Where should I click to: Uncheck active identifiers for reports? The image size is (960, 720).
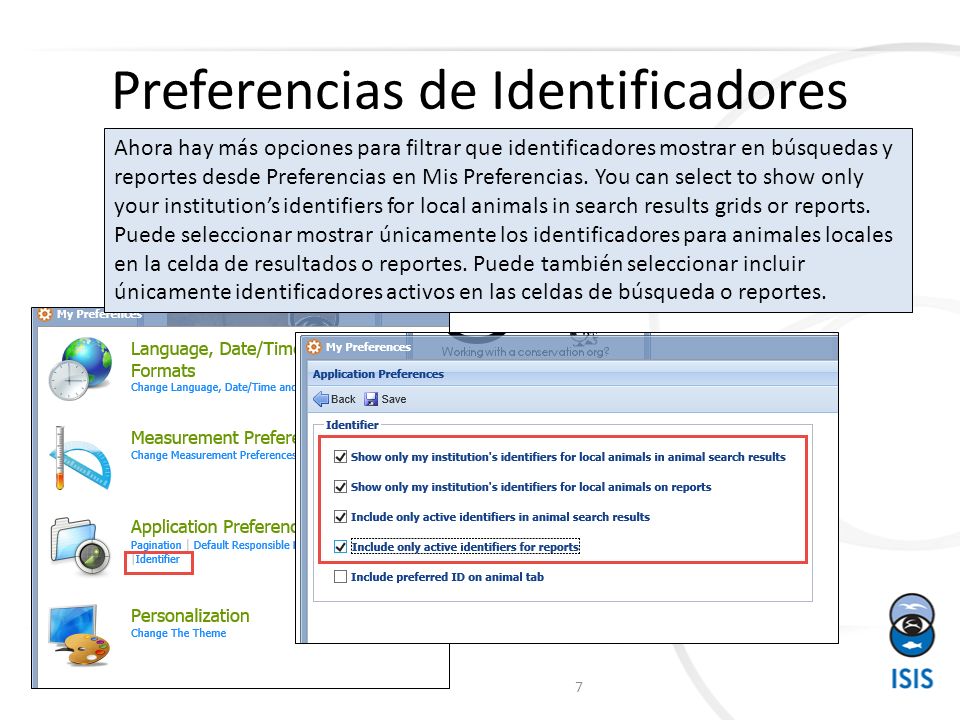click(x=340, y=547)
